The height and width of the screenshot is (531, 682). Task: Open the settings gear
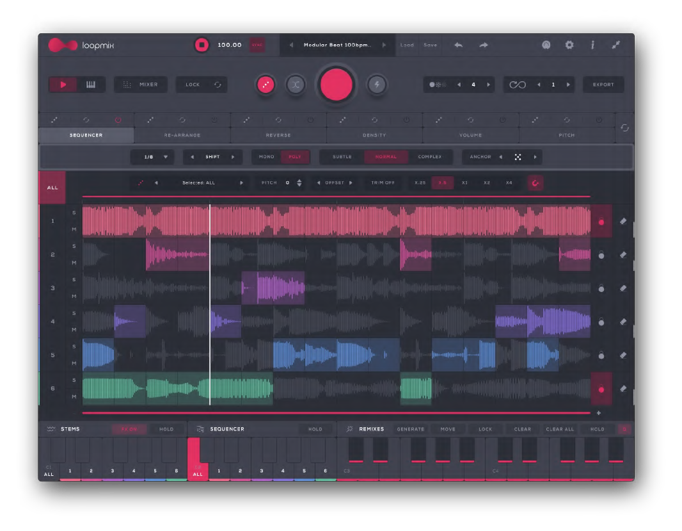(569, 45)
